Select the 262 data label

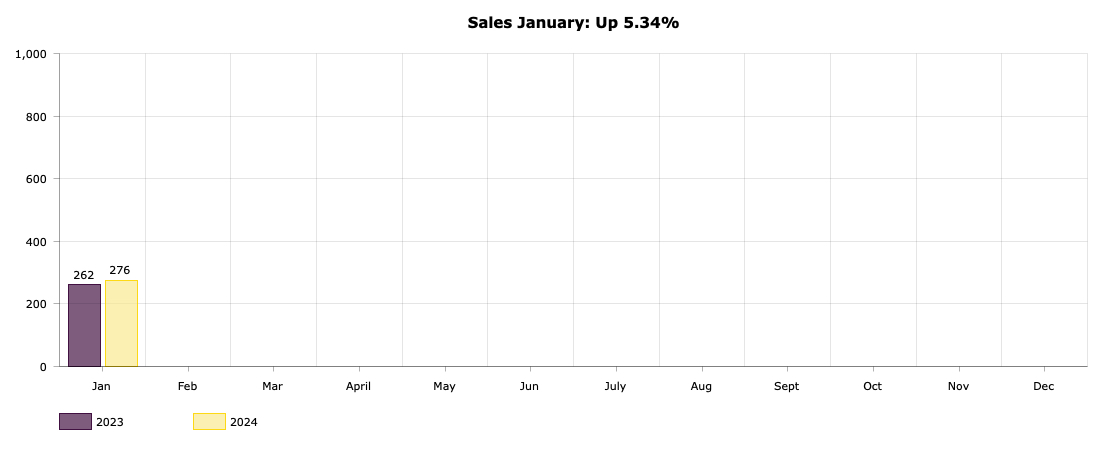point(83,276)
